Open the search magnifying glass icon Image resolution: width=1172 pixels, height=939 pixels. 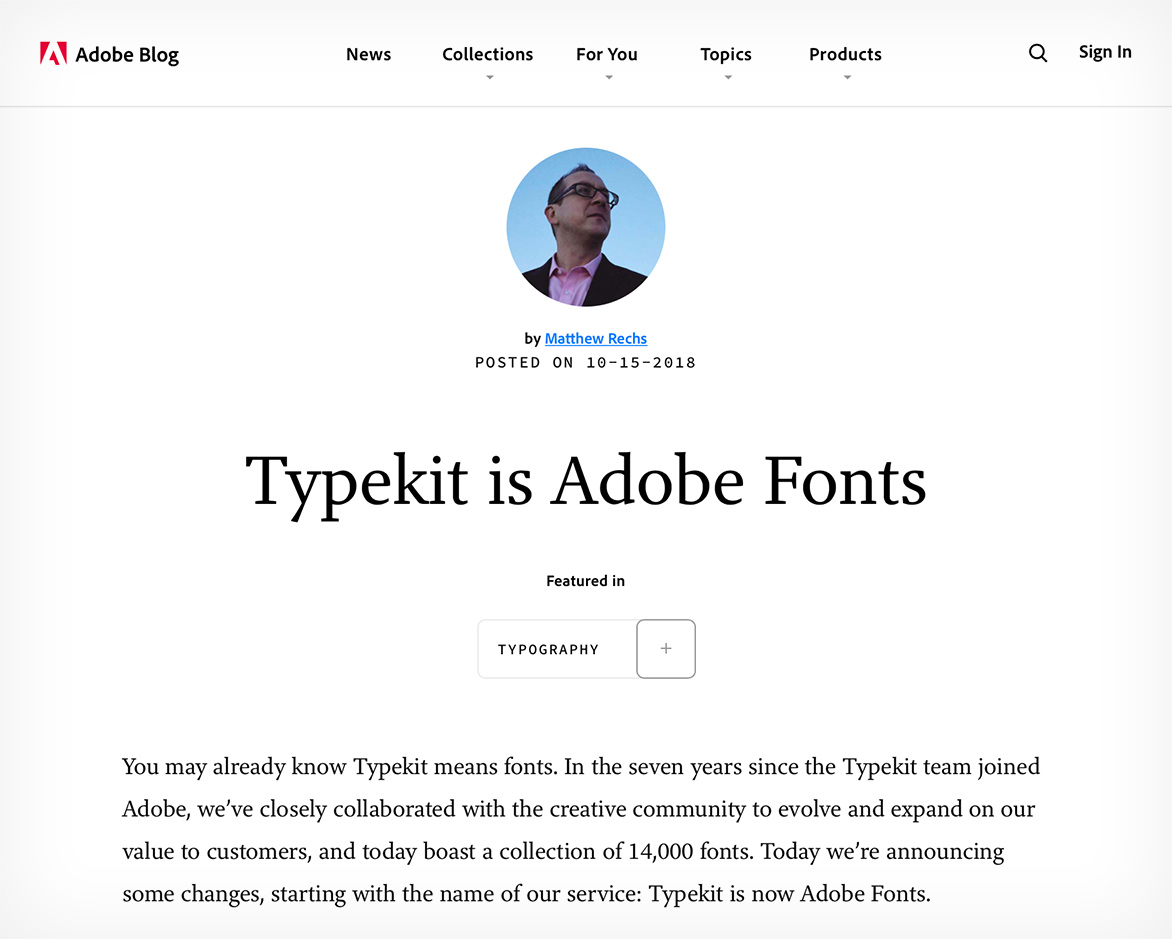pos(1037,53)
